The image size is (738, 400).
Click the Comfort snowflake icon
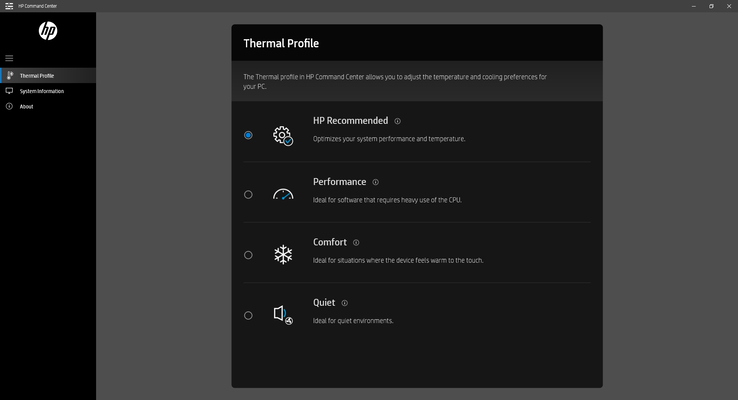[x=283, y=255]
